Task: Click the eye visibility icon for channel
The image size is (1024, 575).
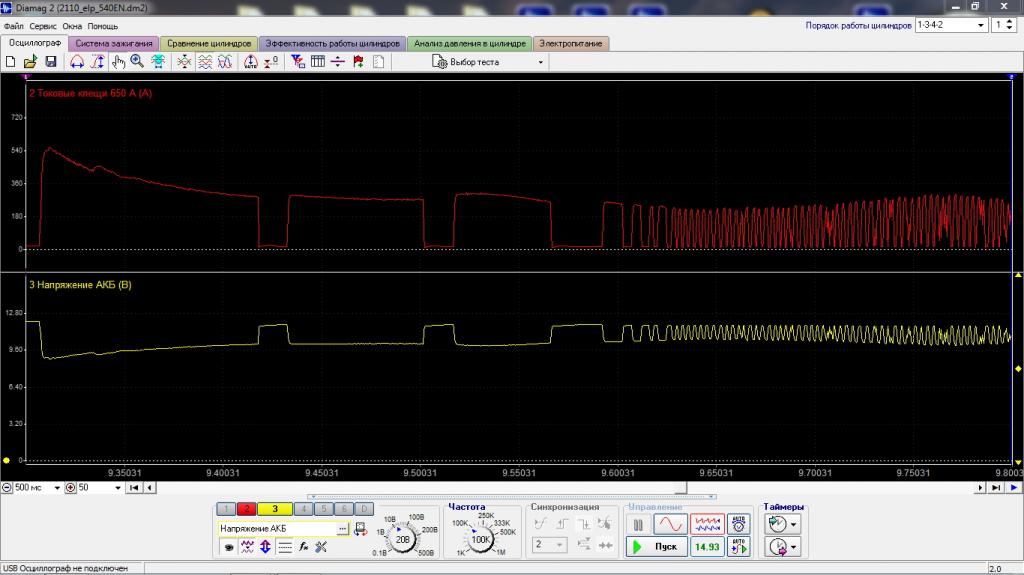Action: (x=229, y=547)
